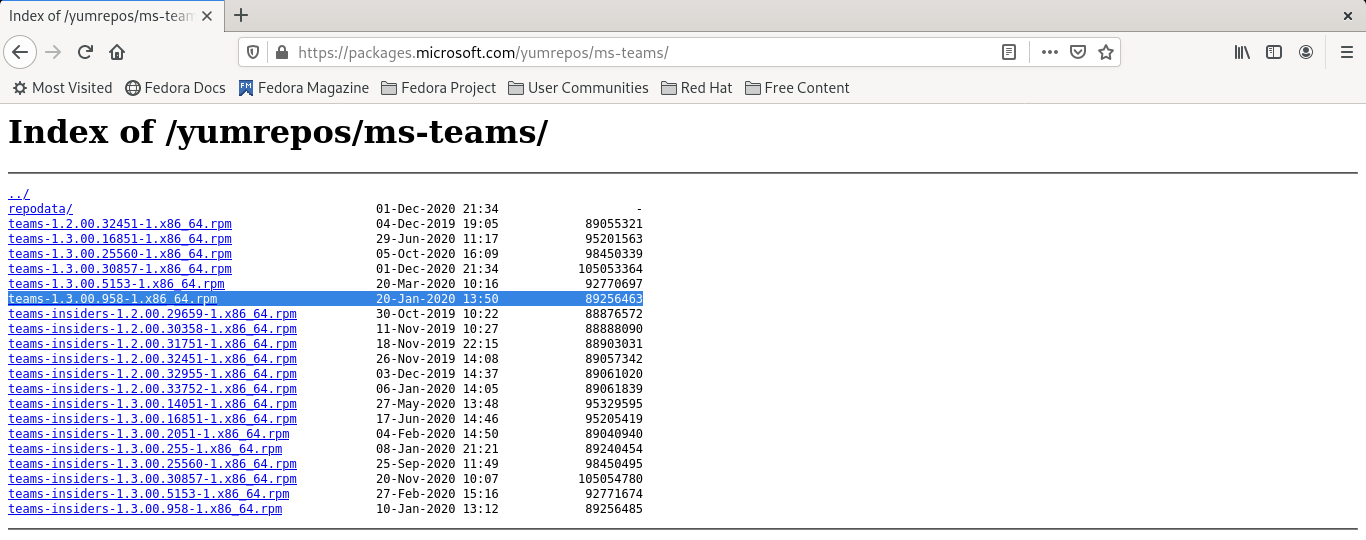Click the file size 105053364
The image size is (1366, 540).
point(610,269)
